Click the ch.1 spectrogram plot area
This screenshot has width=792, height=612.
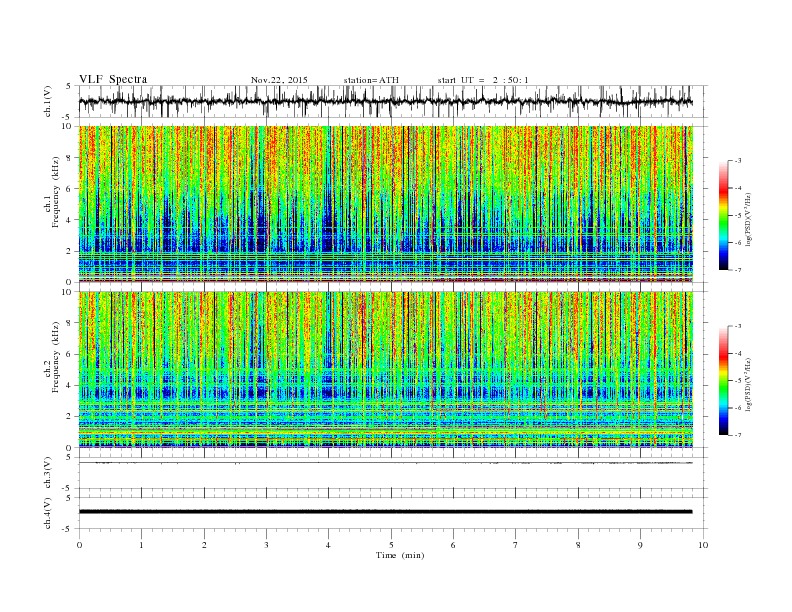pyautogui.click(x=386, y=204)
